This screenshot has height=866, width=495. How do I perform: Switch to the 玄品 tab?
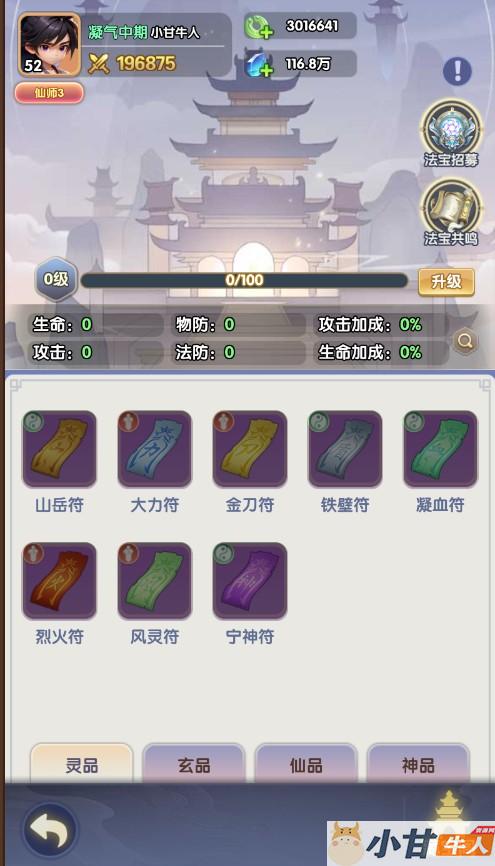tap(194, 764)
